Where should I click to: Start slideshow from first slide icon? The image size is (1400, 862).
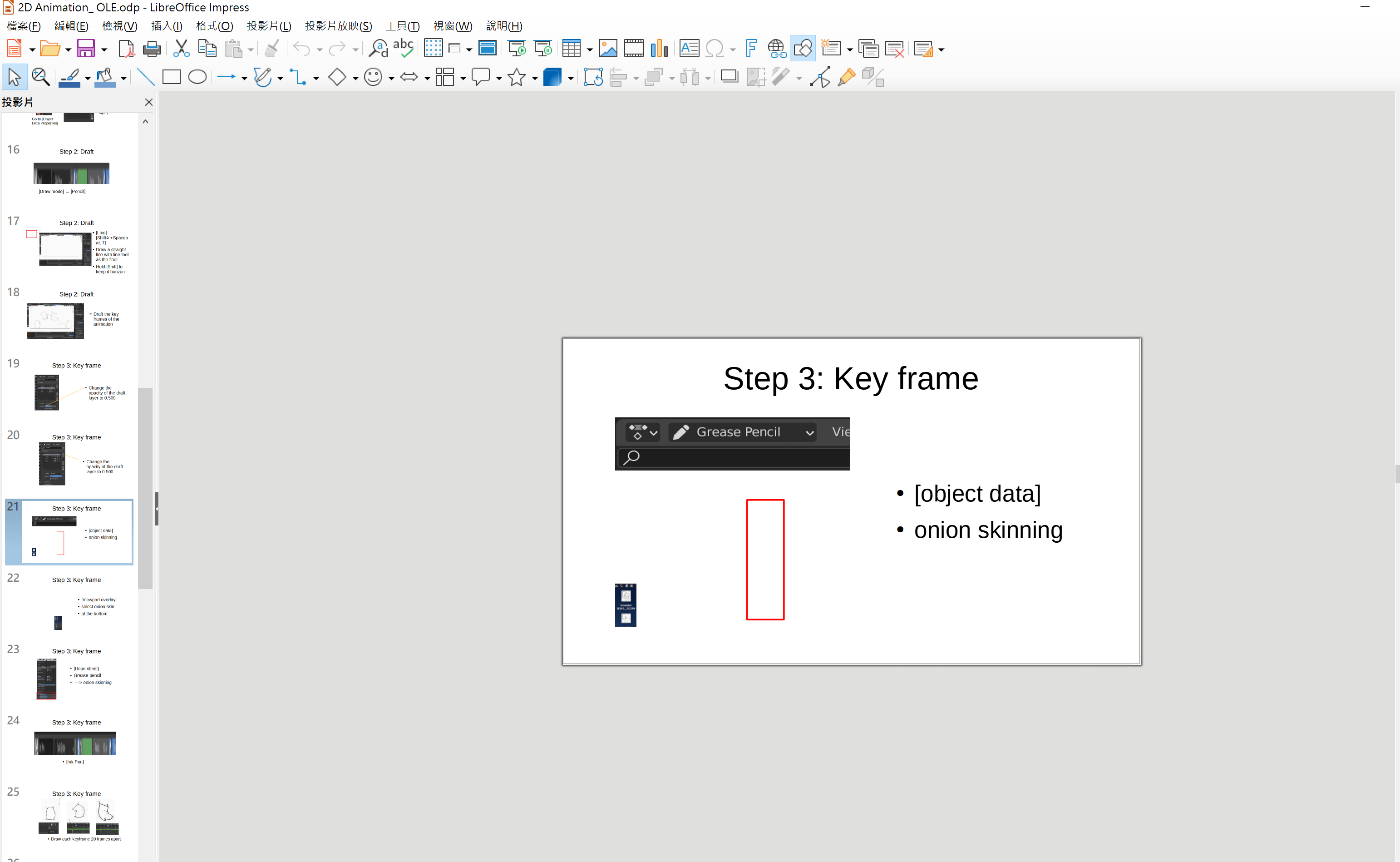pyautogui.click(x=517, y=49)
